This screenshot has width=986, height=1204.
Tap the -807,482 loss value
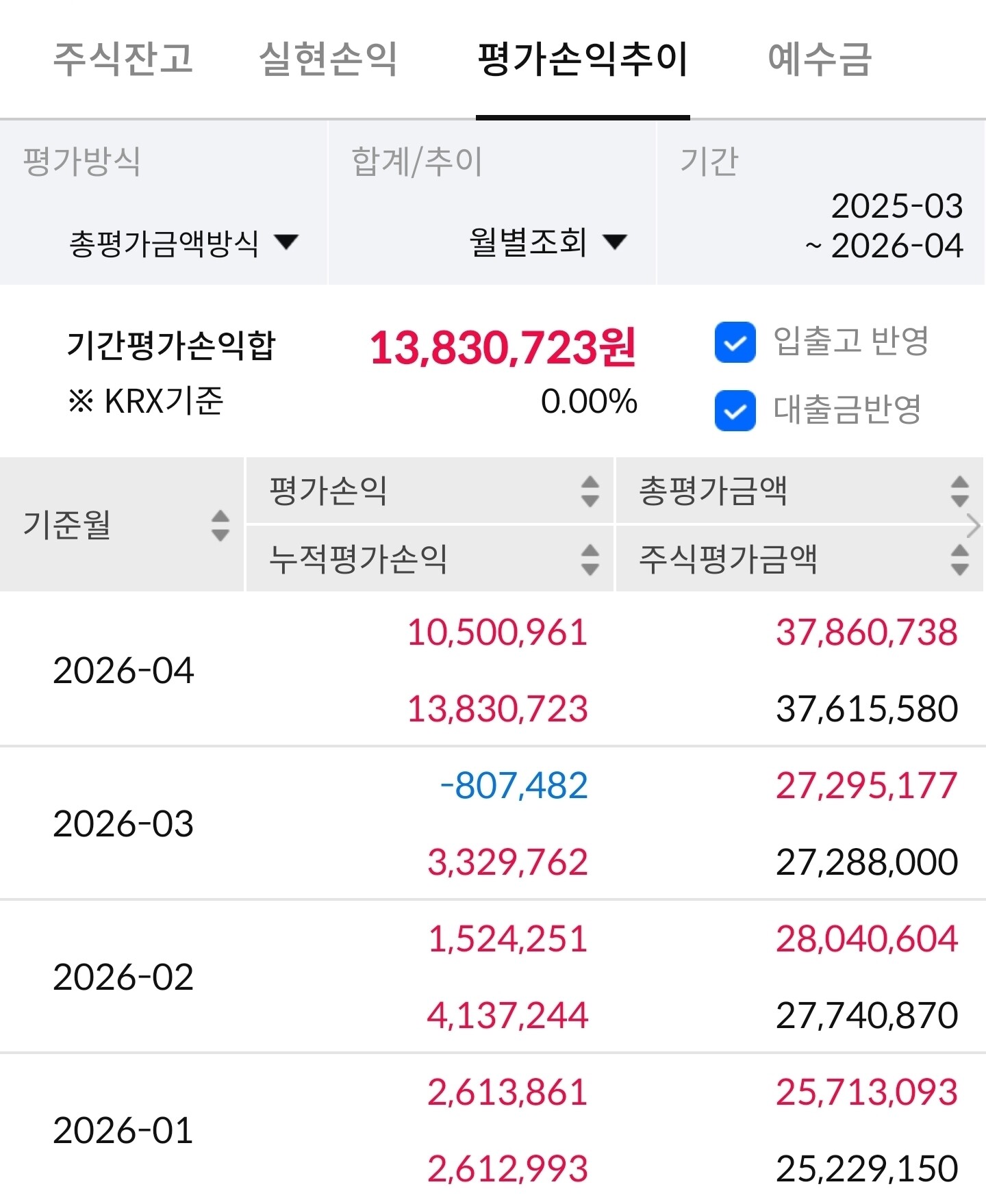514,785
